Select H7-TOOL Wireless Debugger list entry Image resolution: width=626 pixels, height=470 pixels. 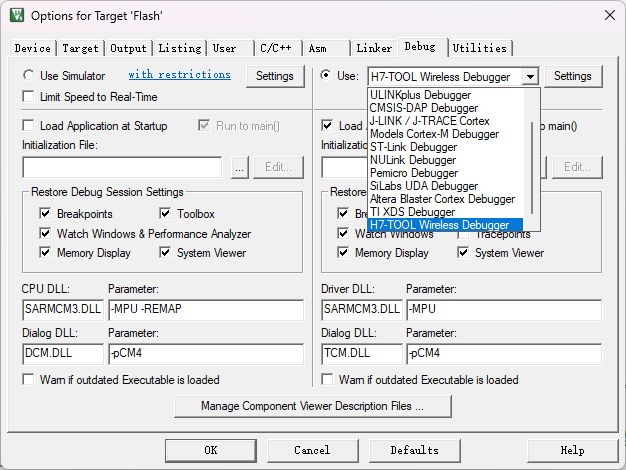tap(446, 225)
